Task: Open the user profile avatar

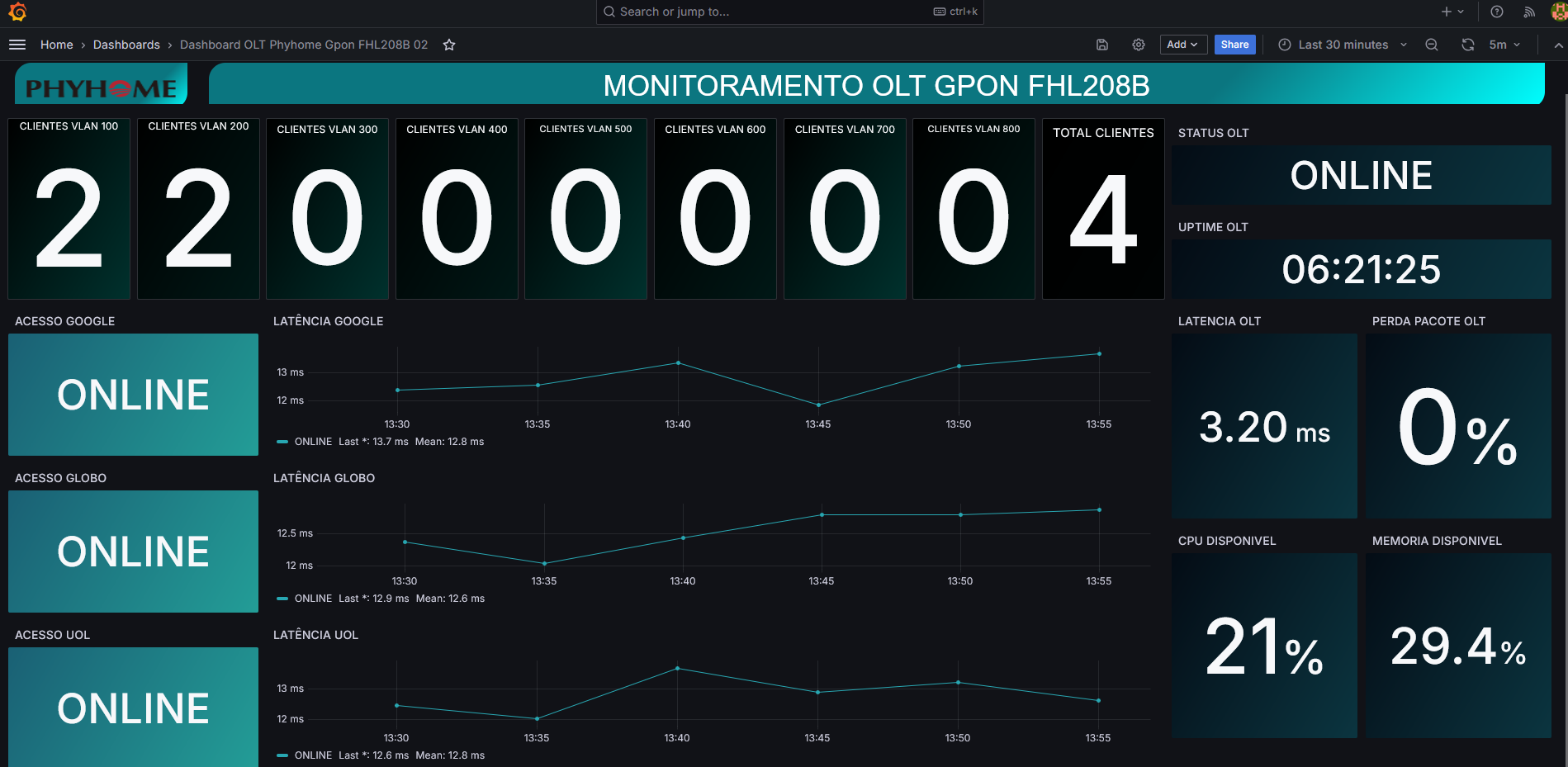Action: [1559, 12]
